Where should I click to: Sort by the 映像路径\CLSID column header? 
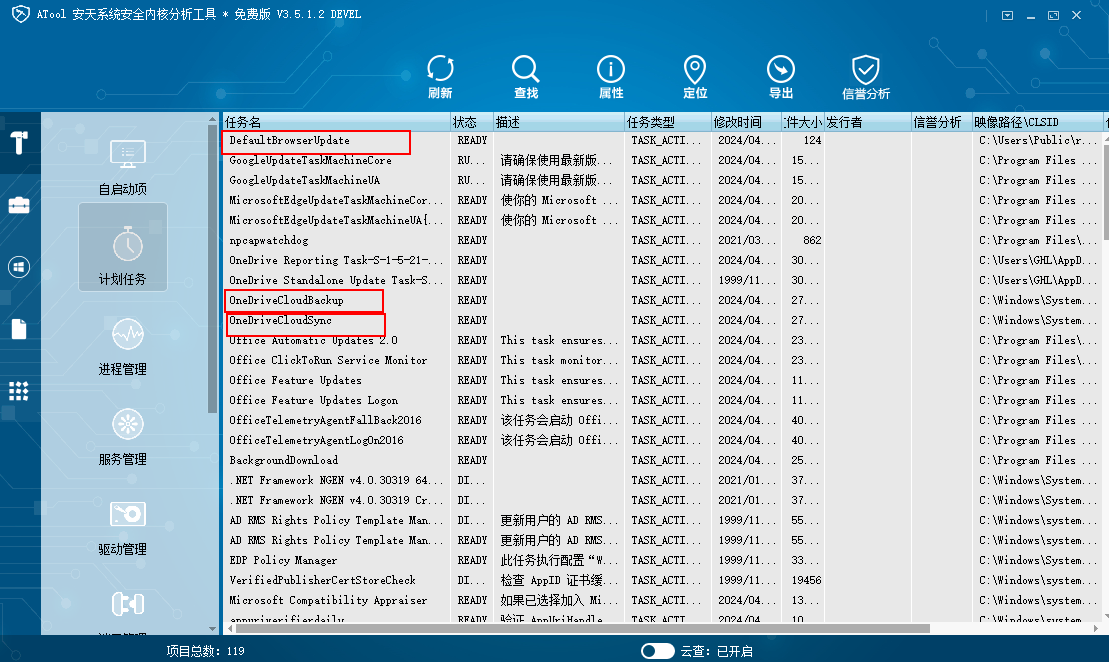point(1038,122)
